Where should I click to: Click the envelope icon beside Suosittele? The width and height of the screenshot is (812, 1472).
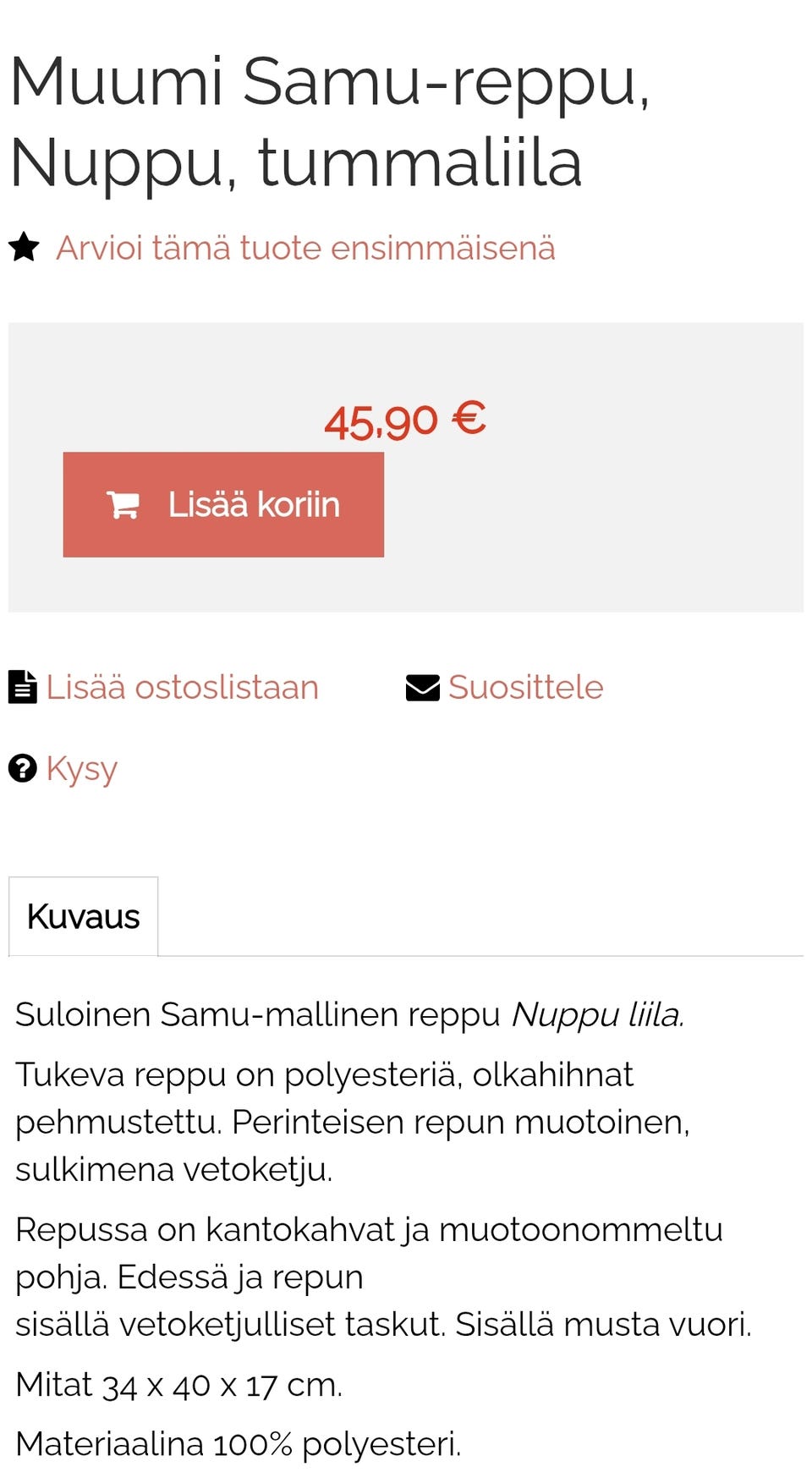(422, 686)
